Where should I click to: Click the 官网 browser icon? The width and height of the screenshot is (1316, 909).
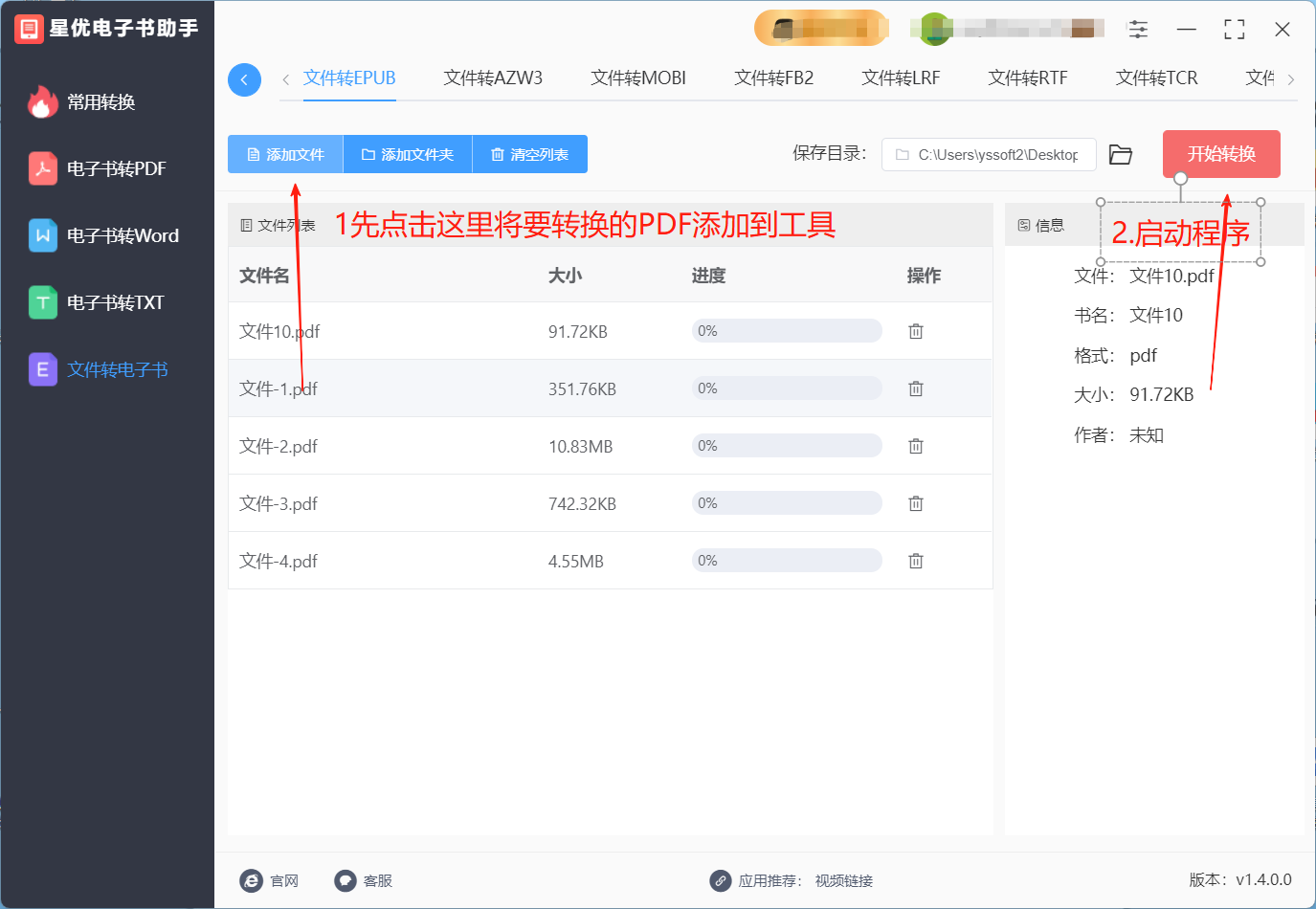coord(251,880)
